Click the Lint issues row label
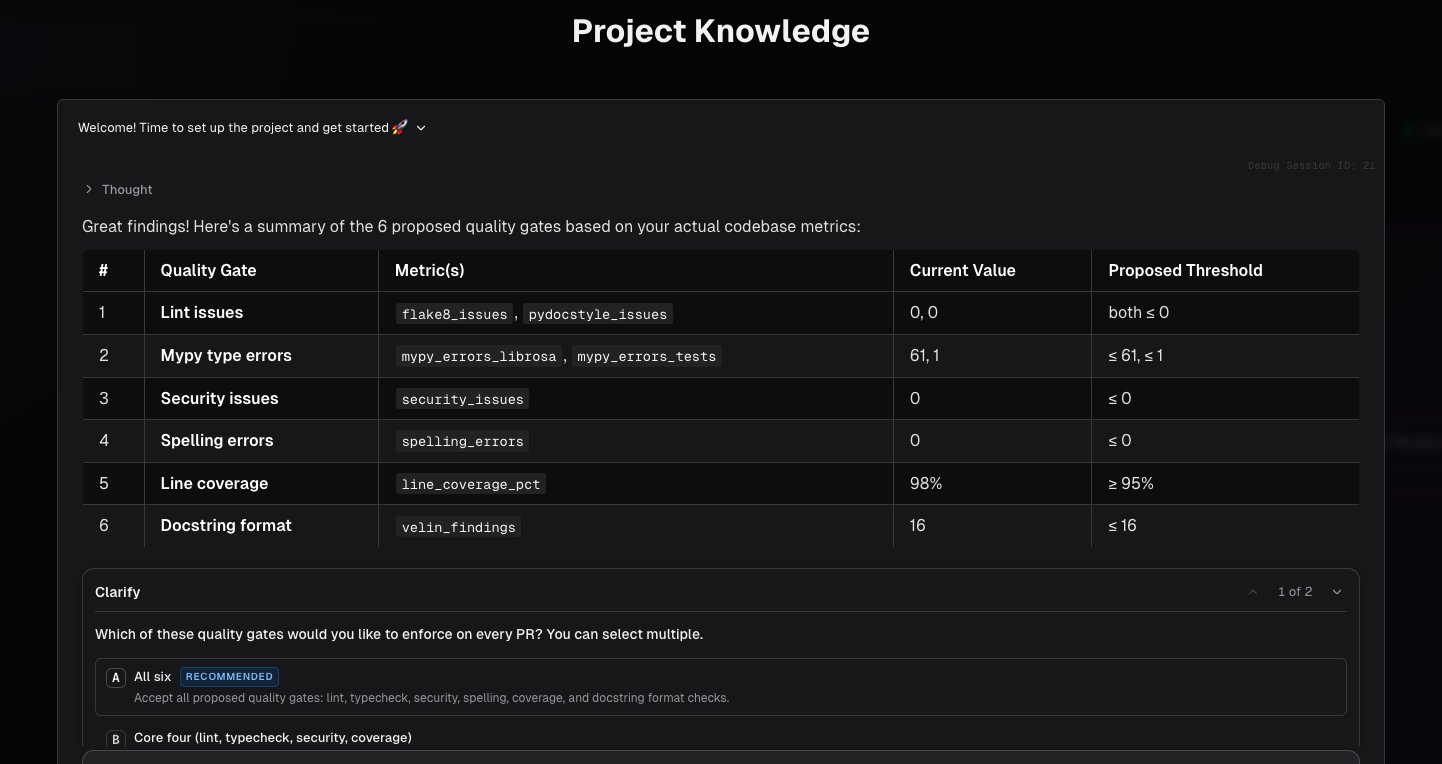The width and height of the screenshot is (1442, 764). click(x=201, y=313)
